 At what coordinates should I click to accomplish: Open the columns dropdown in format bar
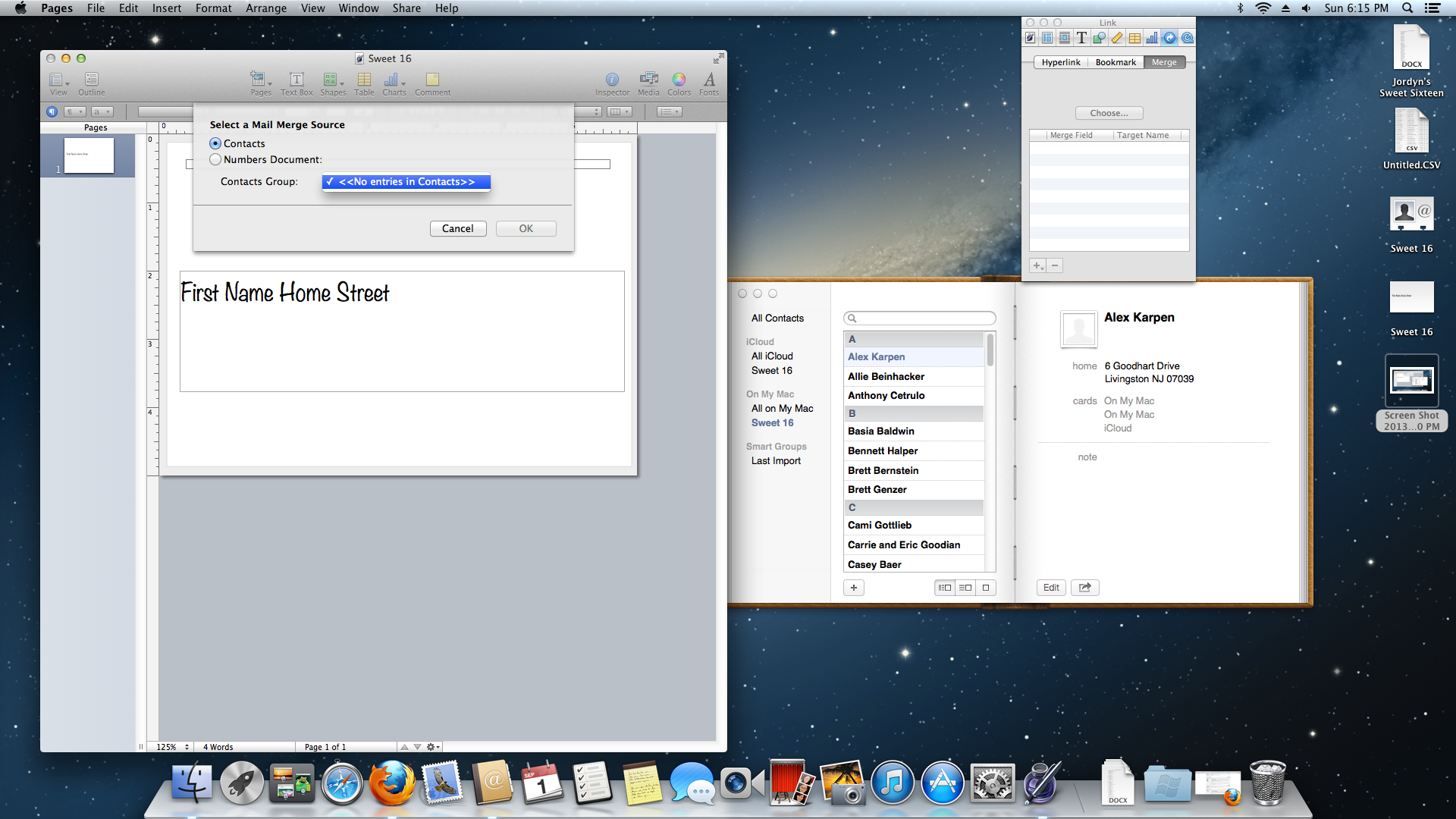(620, 111)
